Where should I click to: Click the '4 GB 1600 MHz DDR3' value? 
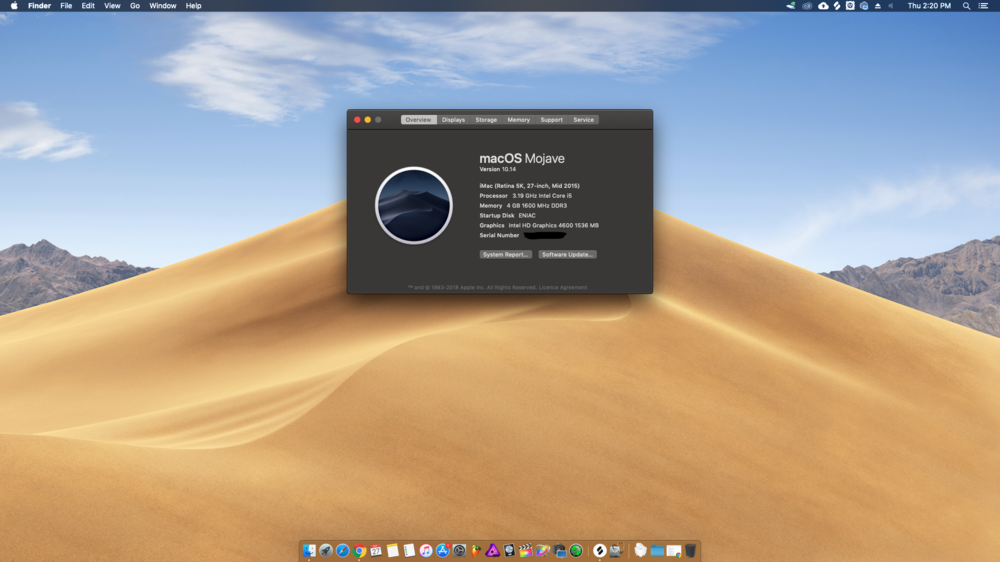(537, 206)
